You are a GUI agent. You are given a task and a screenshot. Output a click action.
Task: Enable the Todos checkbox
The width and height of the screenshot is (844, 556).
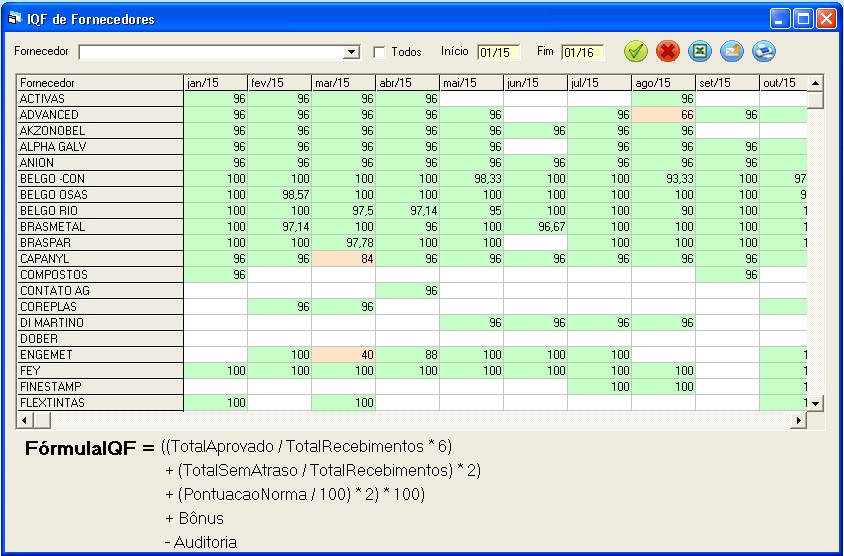coord(379,52)
